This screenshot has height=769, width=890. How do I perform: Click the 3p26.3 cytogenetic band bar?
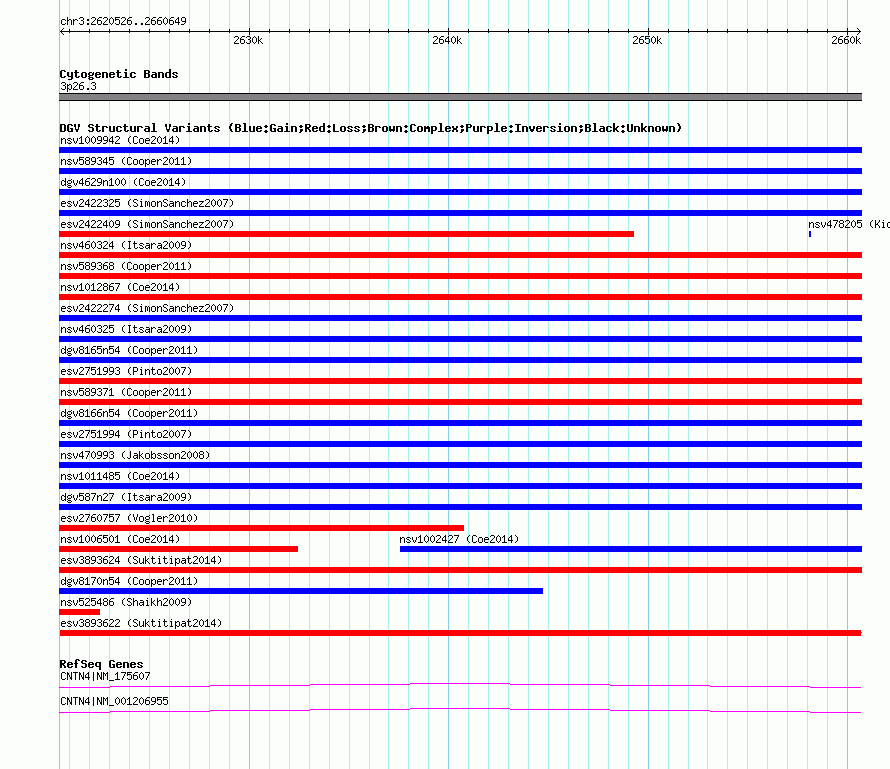[460, 97]
